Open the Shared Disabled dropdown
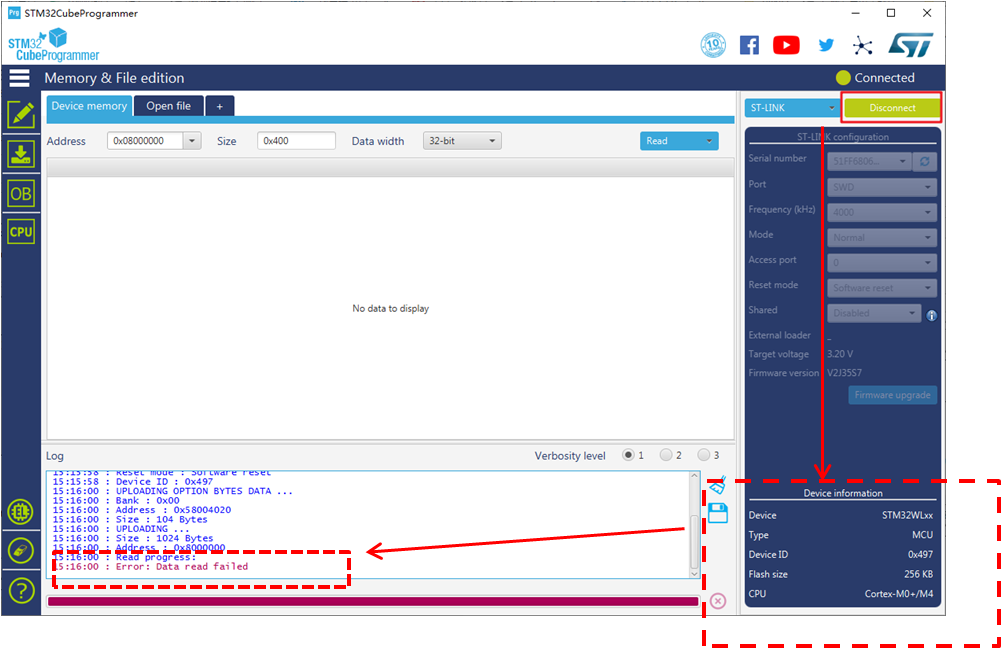 (x=874, y=313)
